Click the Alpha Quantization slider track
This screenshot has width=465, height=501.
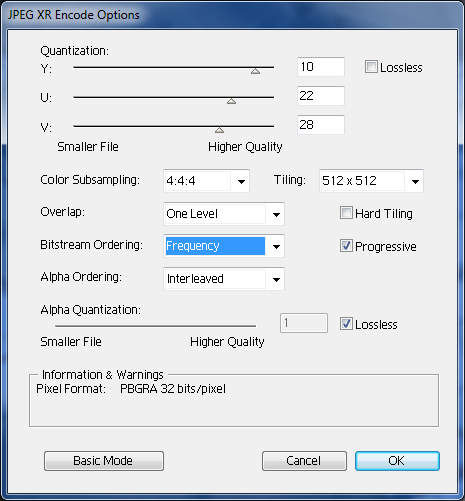pyautogui.click(x=155, y=326)
